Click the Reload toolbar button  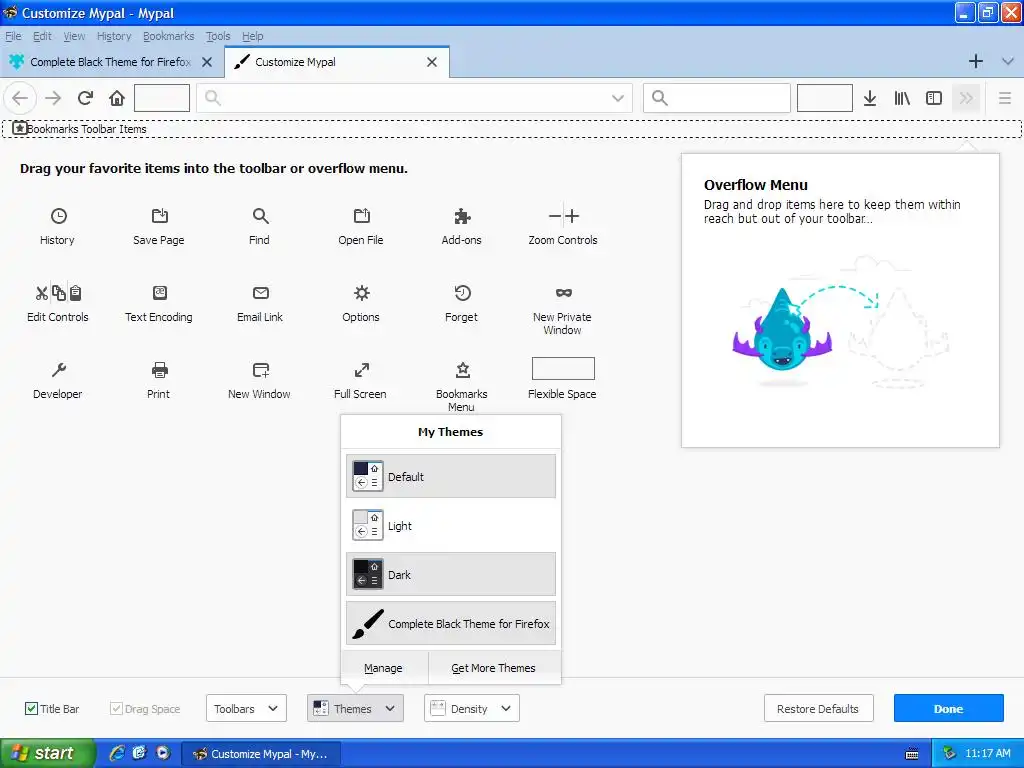coord(85,98)
